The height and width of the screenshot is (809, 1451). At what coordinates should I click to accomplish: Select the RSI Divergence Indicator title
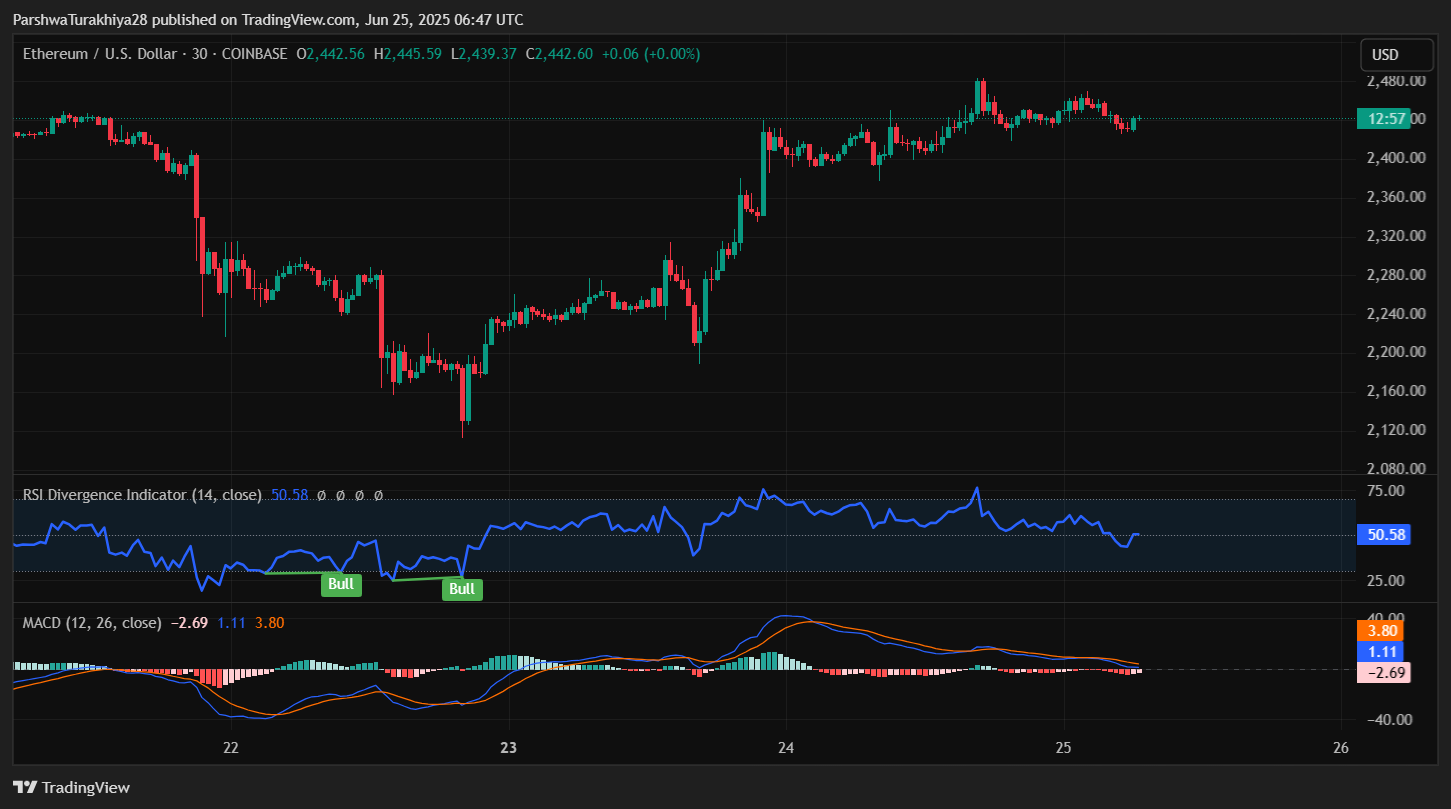tap(142, 495)
